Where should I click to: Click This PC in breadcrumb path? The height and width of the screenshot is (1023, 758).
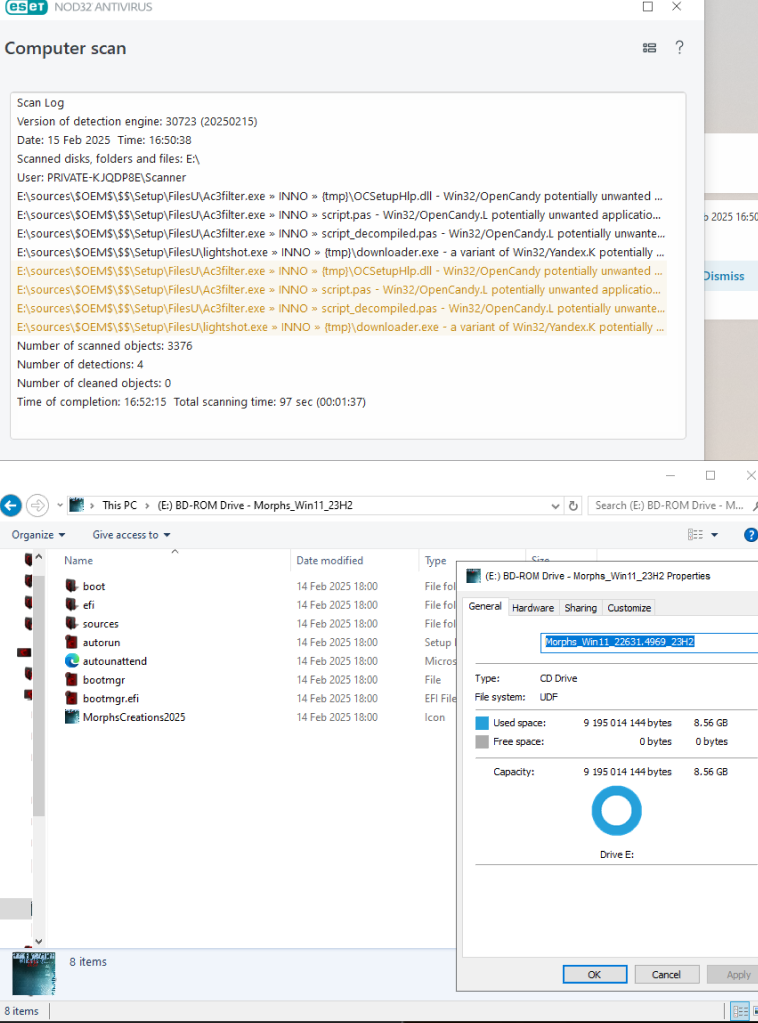[x=119, y=506]
